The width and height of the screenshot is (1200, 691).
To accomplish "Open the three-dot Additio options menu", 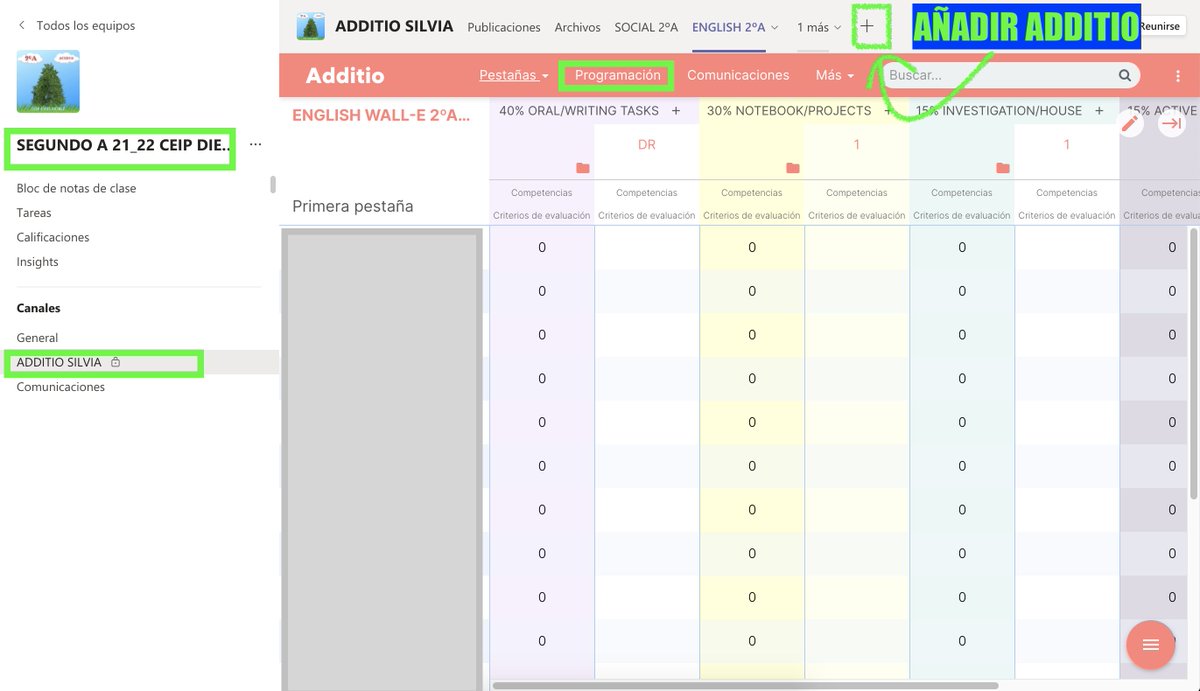I will click(1177, 76).
